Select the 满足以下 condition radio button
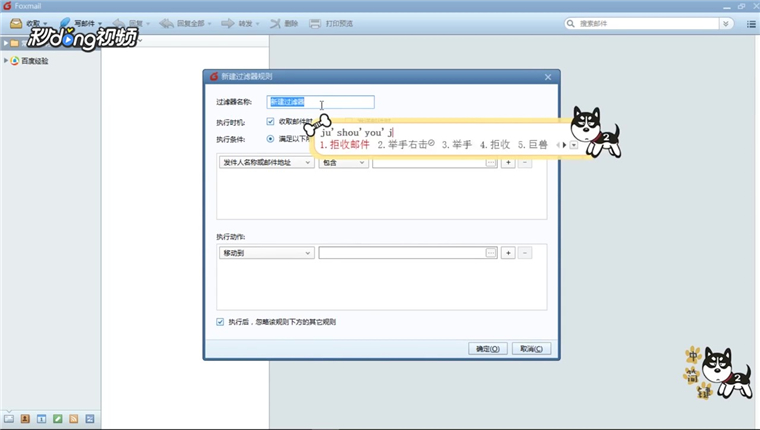 point(270,139)
